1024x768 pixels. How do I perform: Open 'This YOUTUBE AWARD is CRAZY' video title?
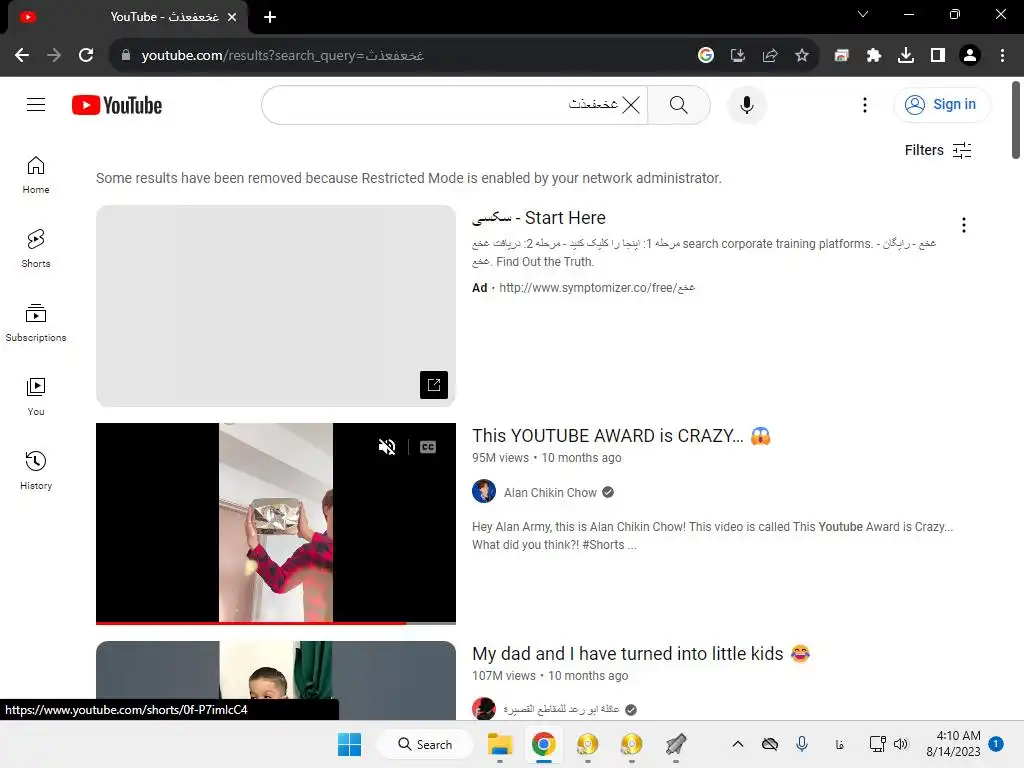point(621,436)
